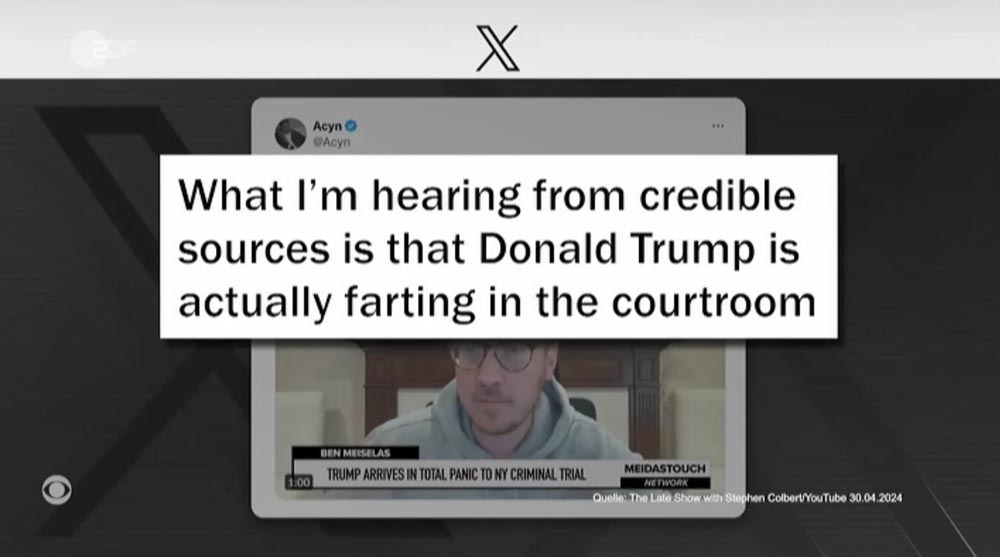Click the MeidasTouch Network logo

click(665, 475)
